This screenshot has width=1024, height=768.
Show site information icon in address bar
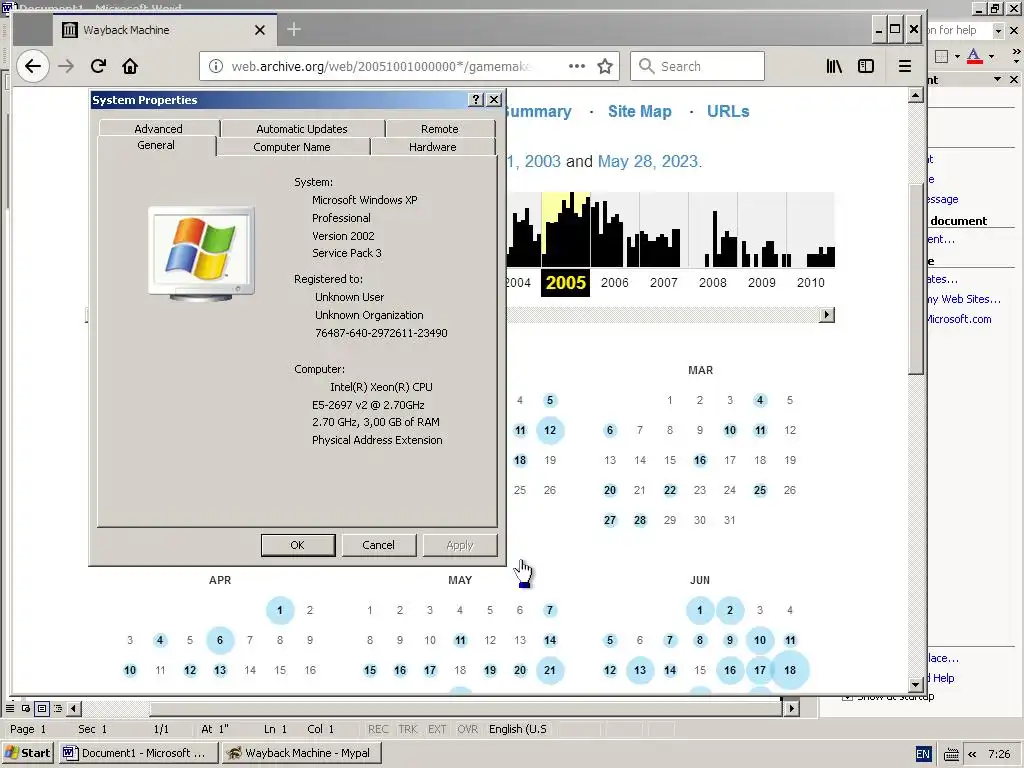point(216,66)
